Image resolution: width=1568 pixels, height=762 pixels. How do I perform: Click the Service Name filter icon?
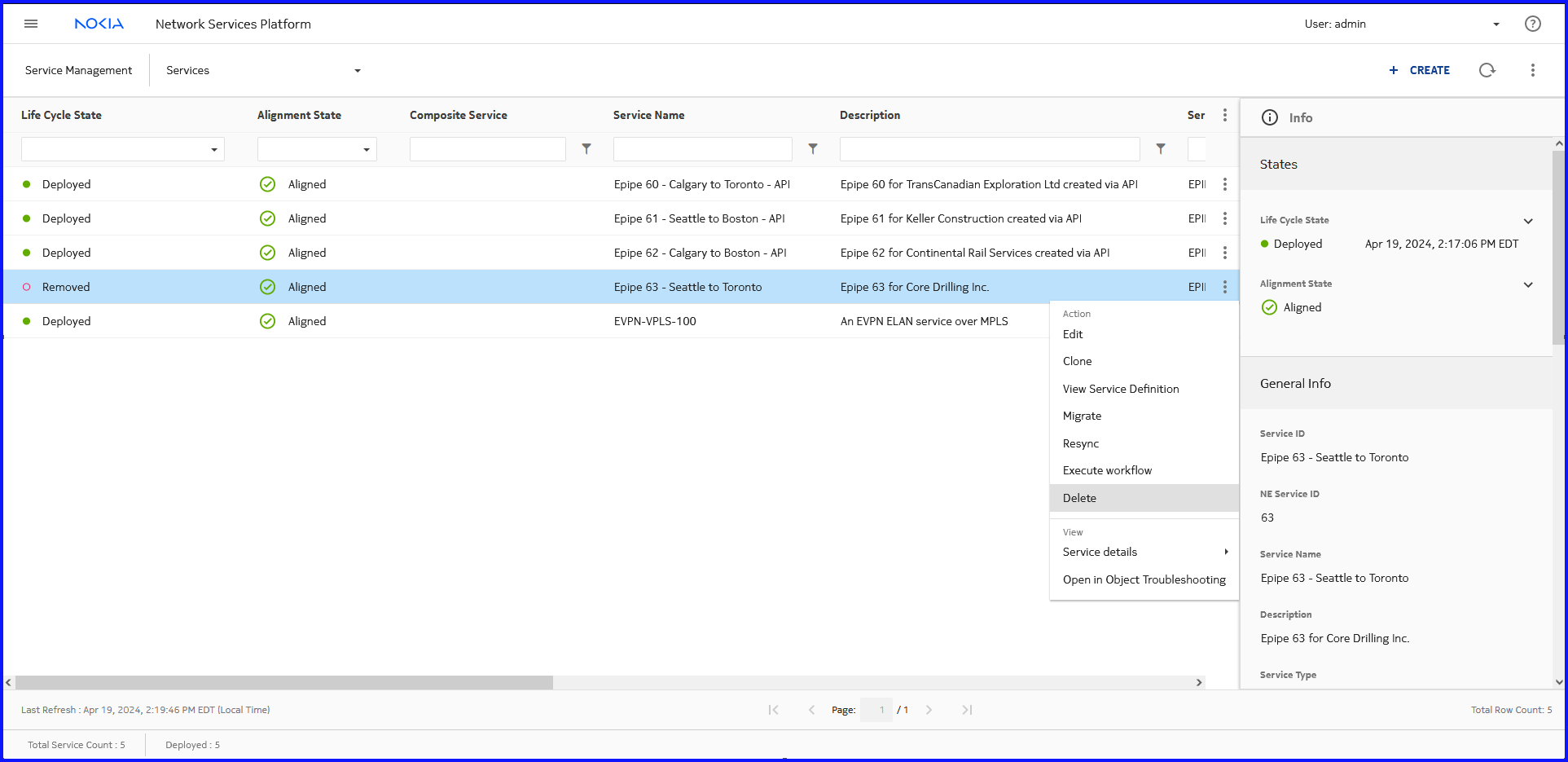(x=812, y=149)
